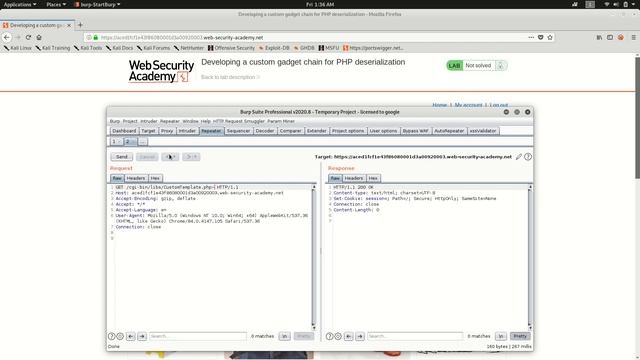
Task: Click the pencil icon to edit the Repeater target
Action: click(x=519, y=157)
